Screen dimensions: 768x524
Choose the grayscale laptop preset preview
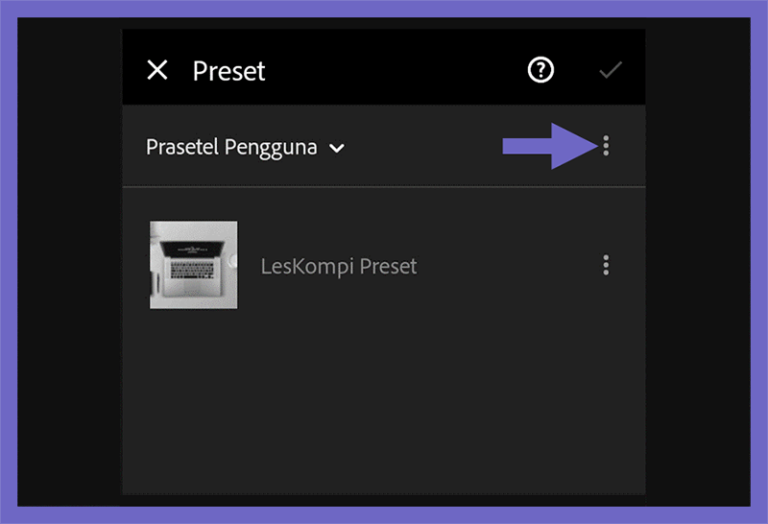tap(193, 265)
